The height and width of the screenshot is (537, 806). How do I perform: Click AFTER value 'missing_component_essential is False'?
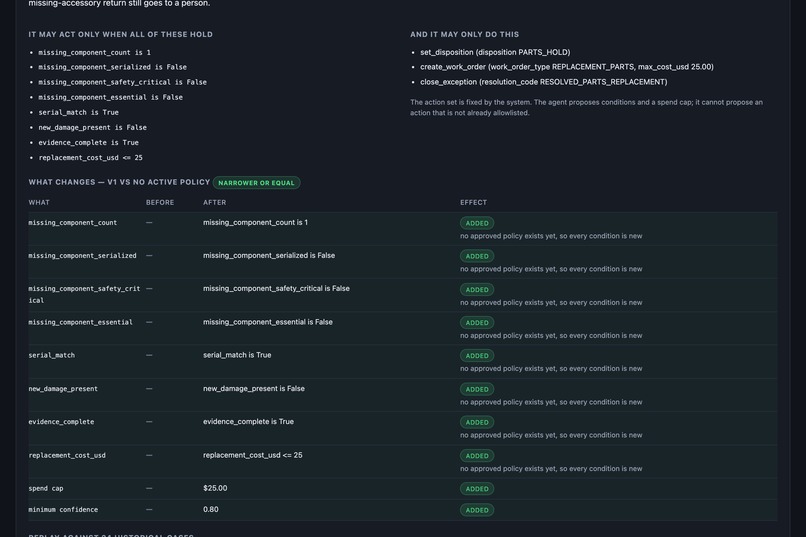tap(268, 322)
